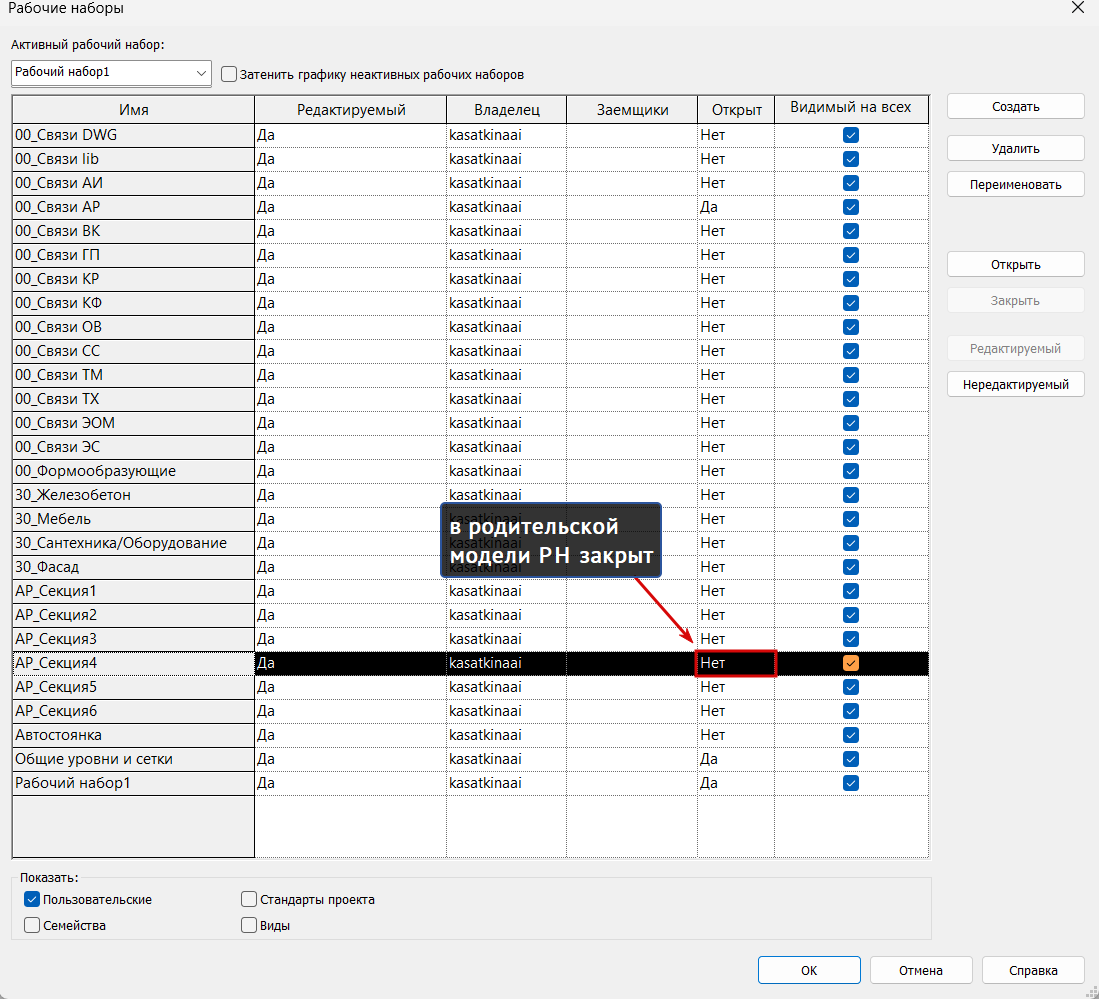The width and height of the screenshot is (1099, 999).
Task: Enable gray inactive workset graphics checkbox
Action: click(x=229, y=74)
